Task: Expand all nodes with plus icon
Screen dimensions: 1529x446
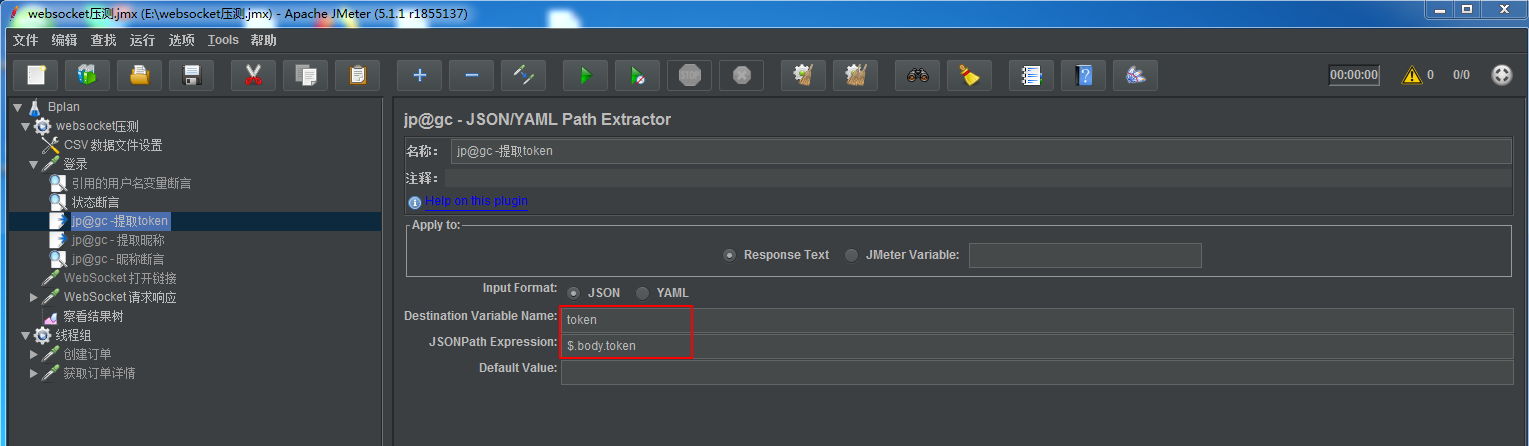Action: coord(419,75)
